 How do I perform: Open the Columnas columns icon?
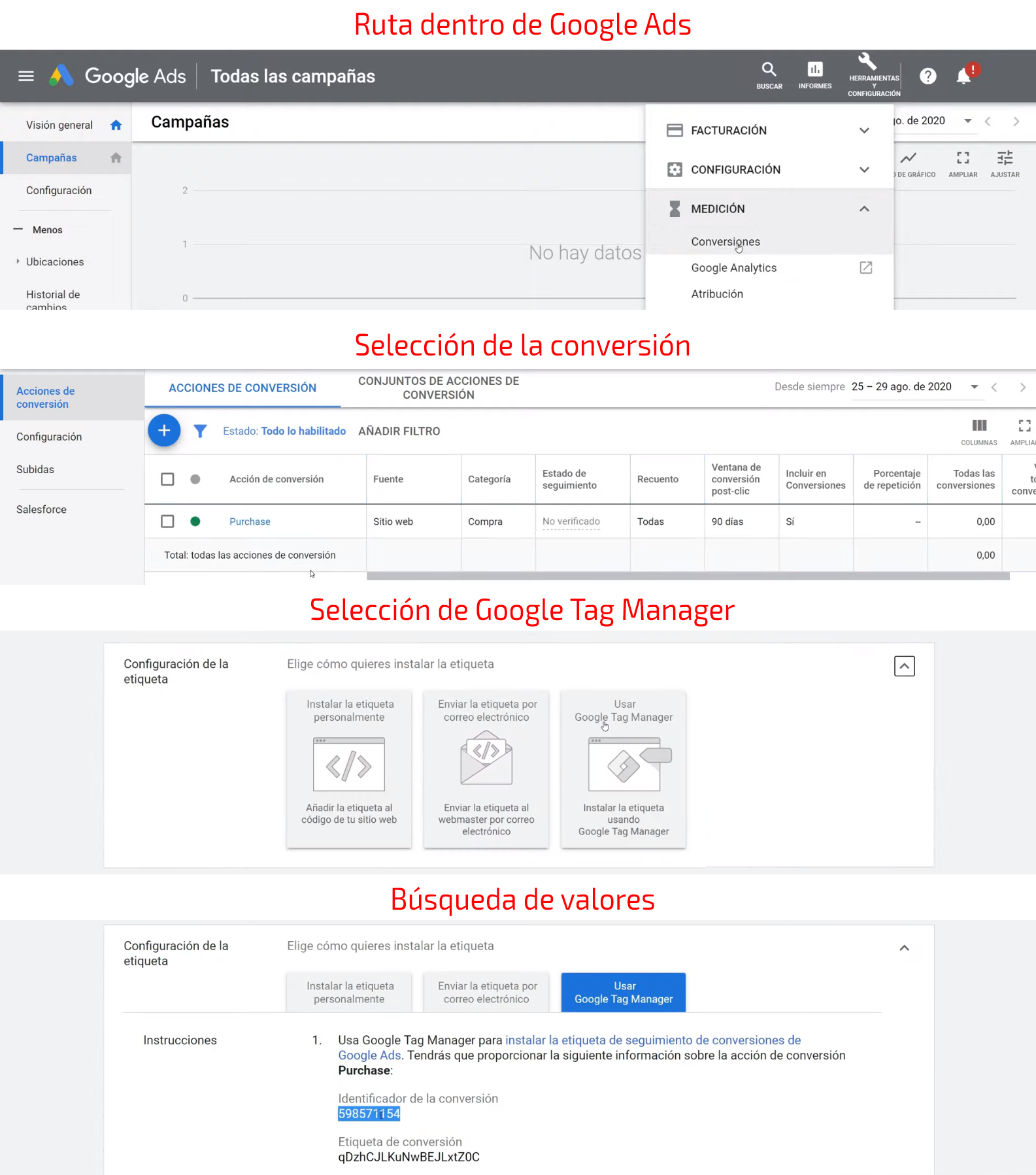(979, 425)
